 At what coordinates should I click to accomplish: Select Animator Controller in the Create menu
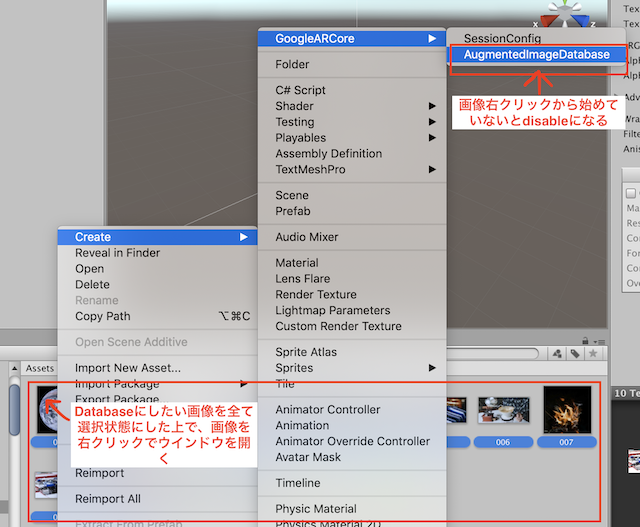pyautogui.click(x=352, y=409)
